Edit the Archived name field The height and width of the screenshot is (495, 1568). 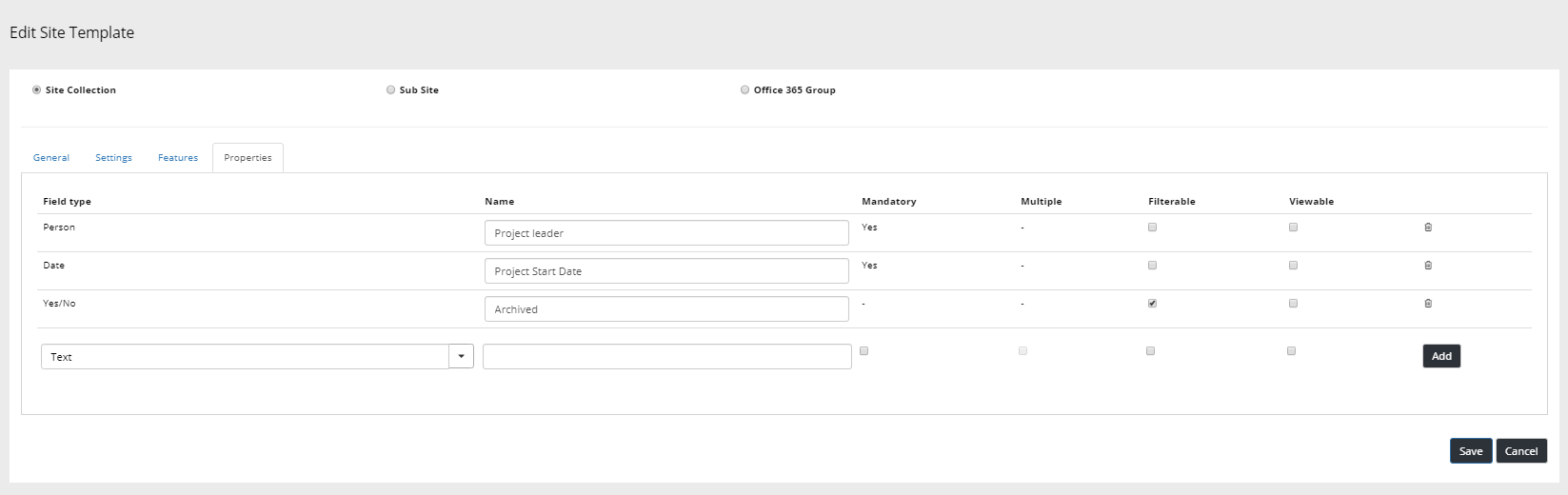coord(666,309)
